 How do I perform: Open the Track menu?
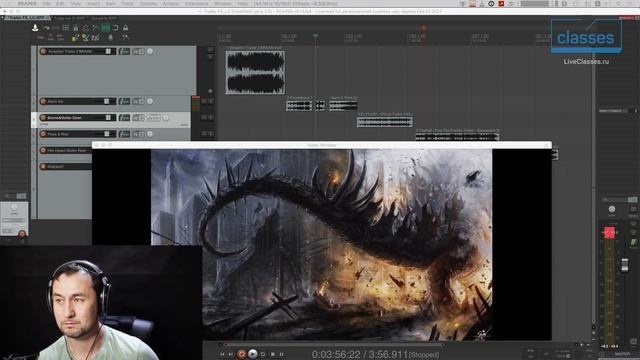click(127, 4)
